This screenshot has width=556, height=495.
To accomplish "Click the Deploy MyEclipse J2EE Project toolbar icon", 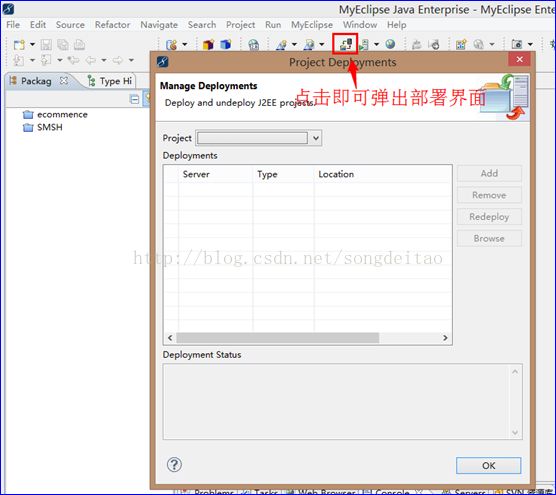I will tap(345, 44).
